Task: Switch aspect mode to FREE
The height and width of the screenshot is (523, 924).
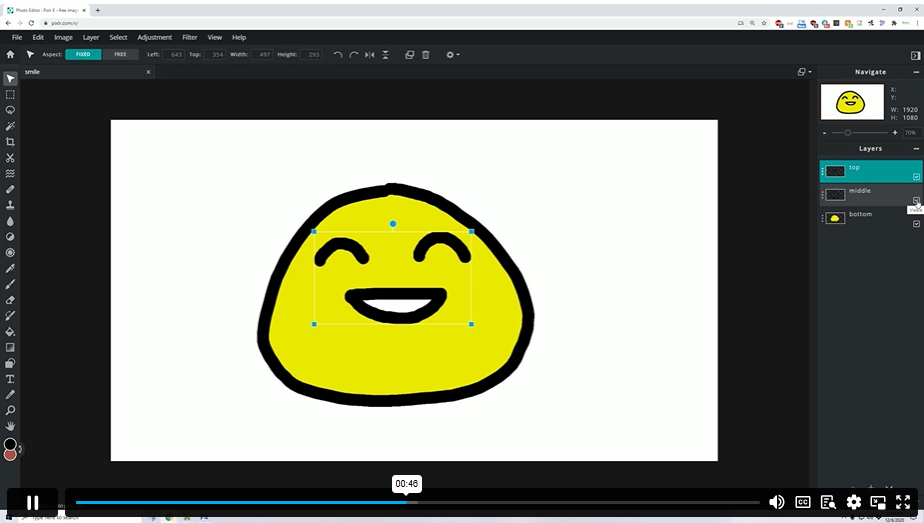Action: pos(120,54)
